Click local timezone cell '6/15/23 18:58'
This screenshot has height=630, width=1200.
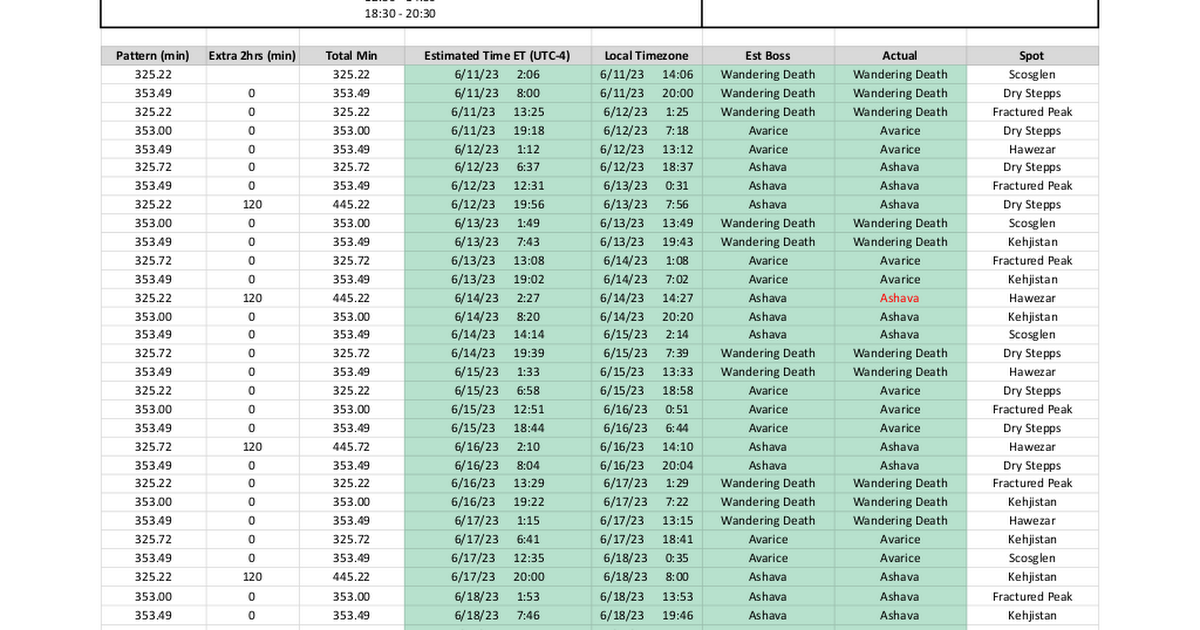[646, 391]
